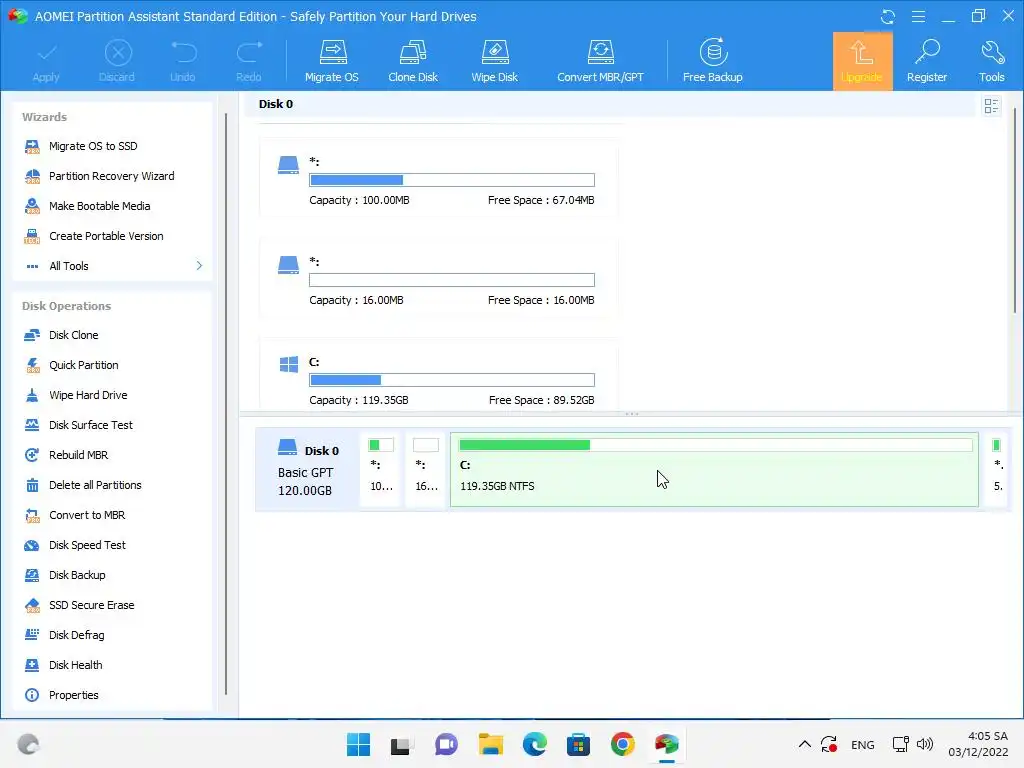Select Disk 0 Basic GPT block
Viewport: 1024px width, 768px height.
coord(308,470)
